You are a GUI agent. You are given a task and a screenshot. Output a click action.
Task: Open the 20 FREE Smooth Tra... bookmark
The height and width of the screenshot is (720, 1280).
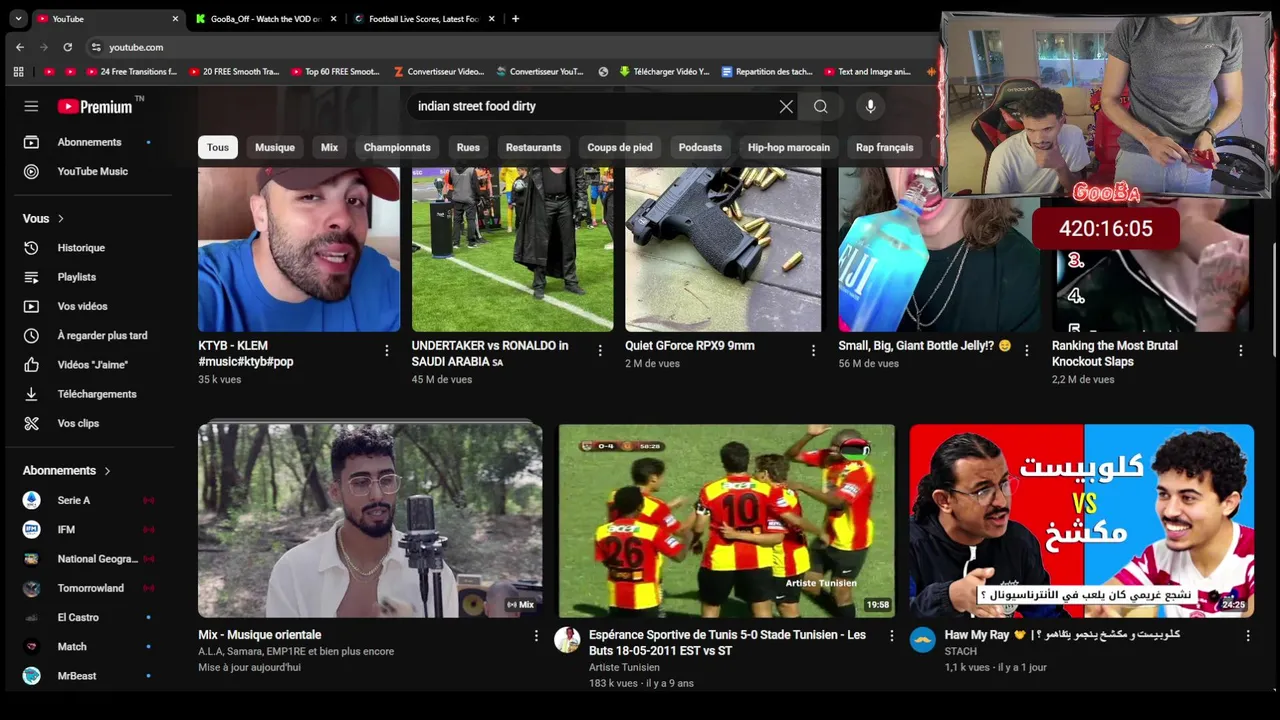(x=233, y=72)
